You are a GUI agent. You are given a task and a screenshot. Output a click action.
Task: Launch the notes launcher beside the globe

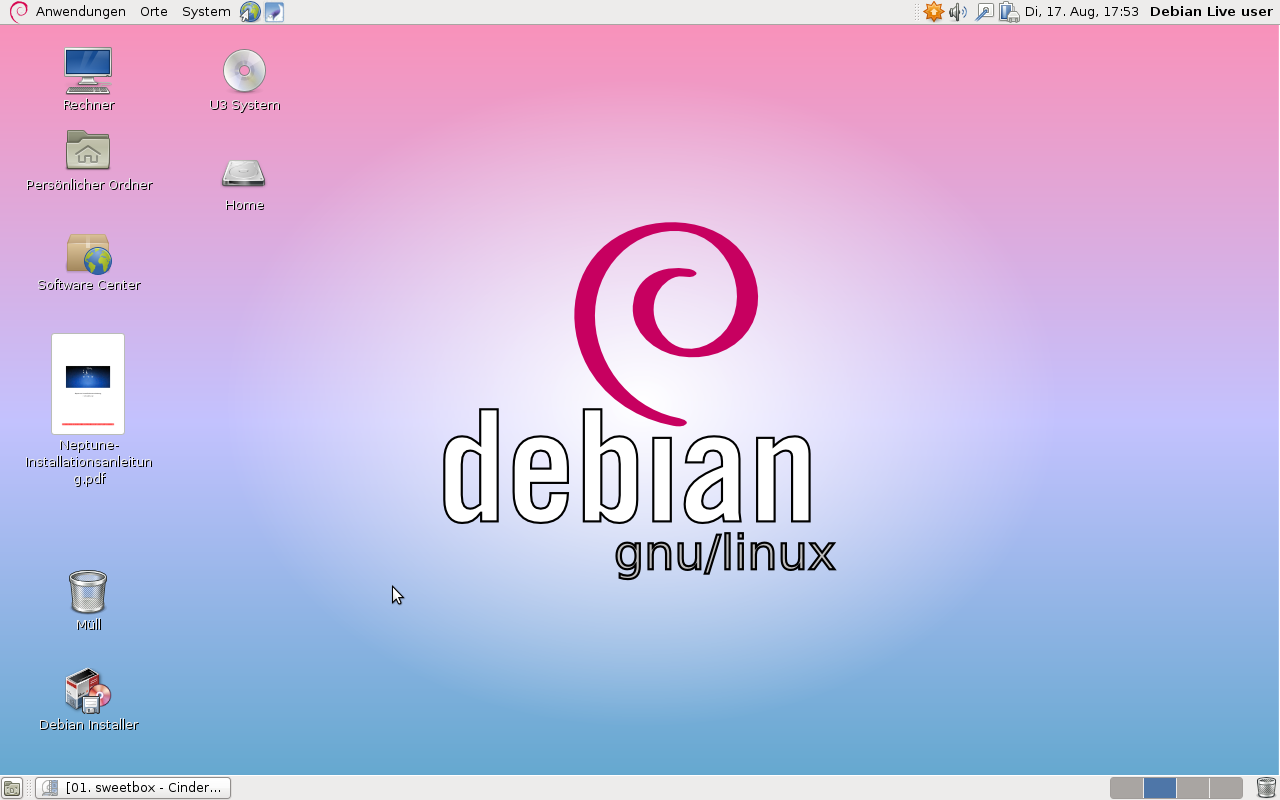point(274,12)
